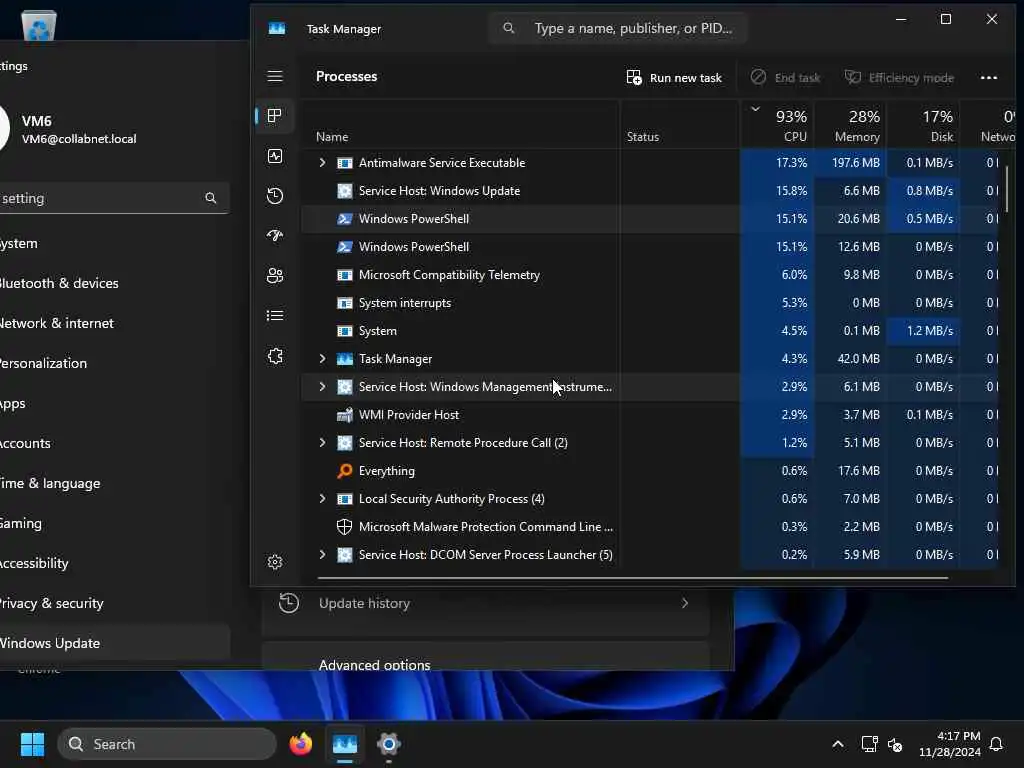Click the horizontal scrollbar at bottom of process list

[633, 578]
